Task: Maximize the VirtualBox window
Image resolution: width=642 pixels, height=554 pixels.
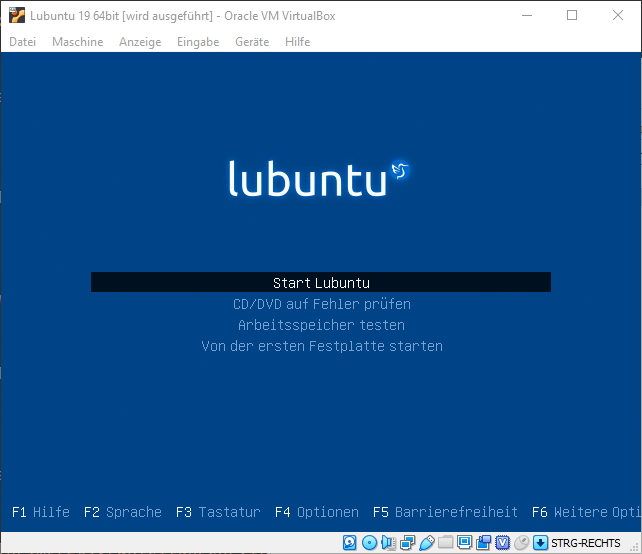Action: click(x=572, y=16)
